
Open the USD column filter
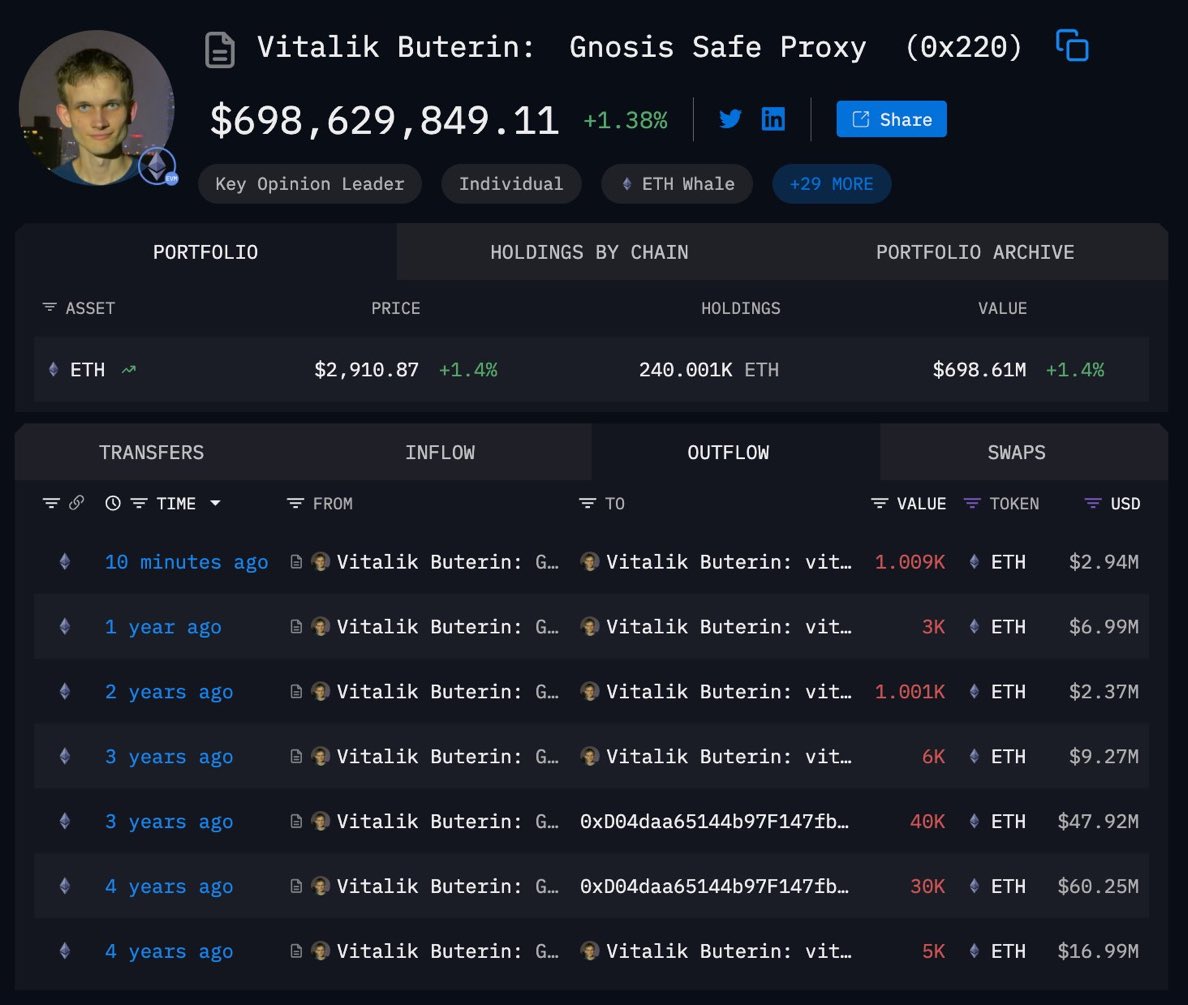(1093, 503)
